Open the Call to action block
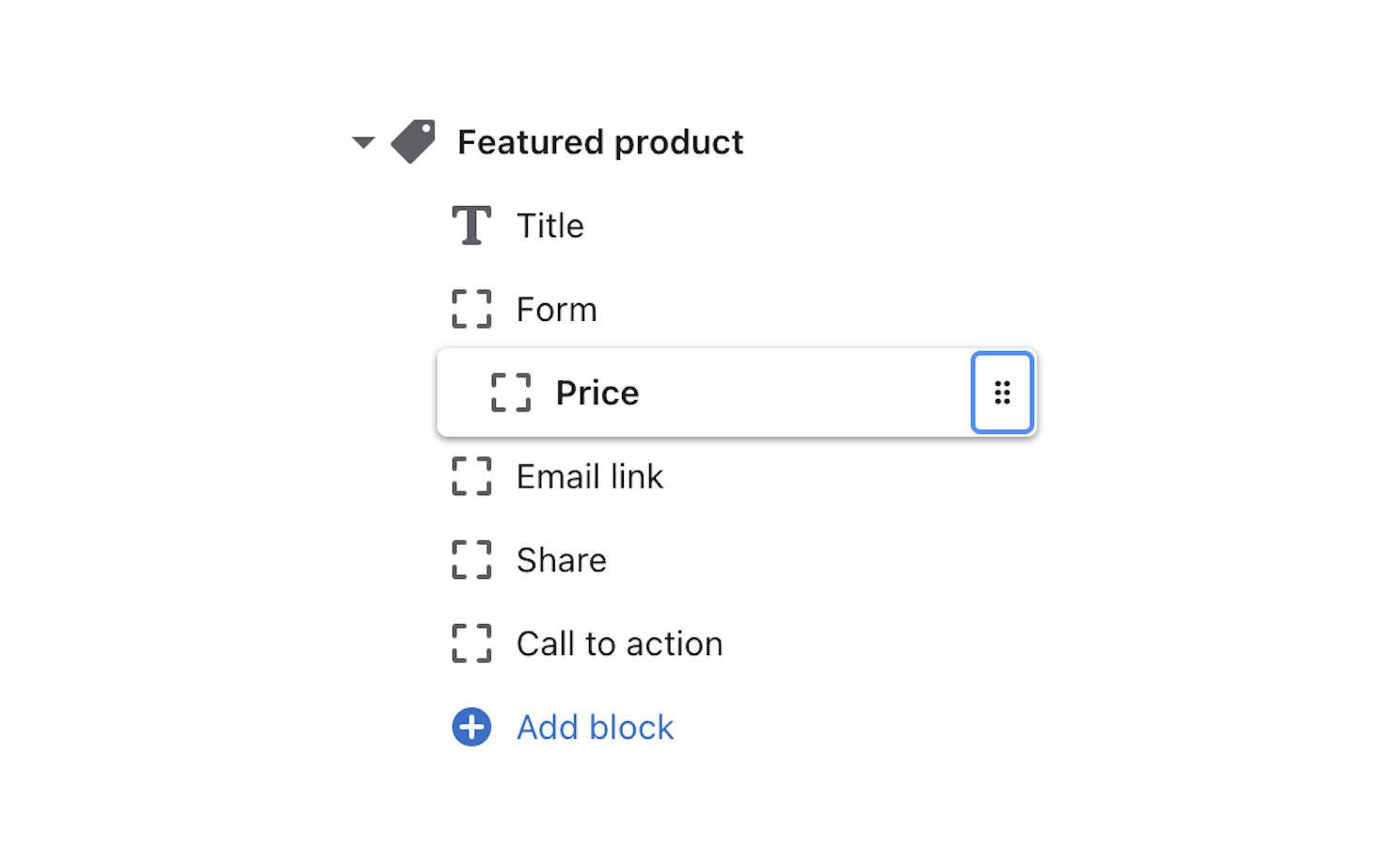The image size is (1400, 866). [620, 644]
